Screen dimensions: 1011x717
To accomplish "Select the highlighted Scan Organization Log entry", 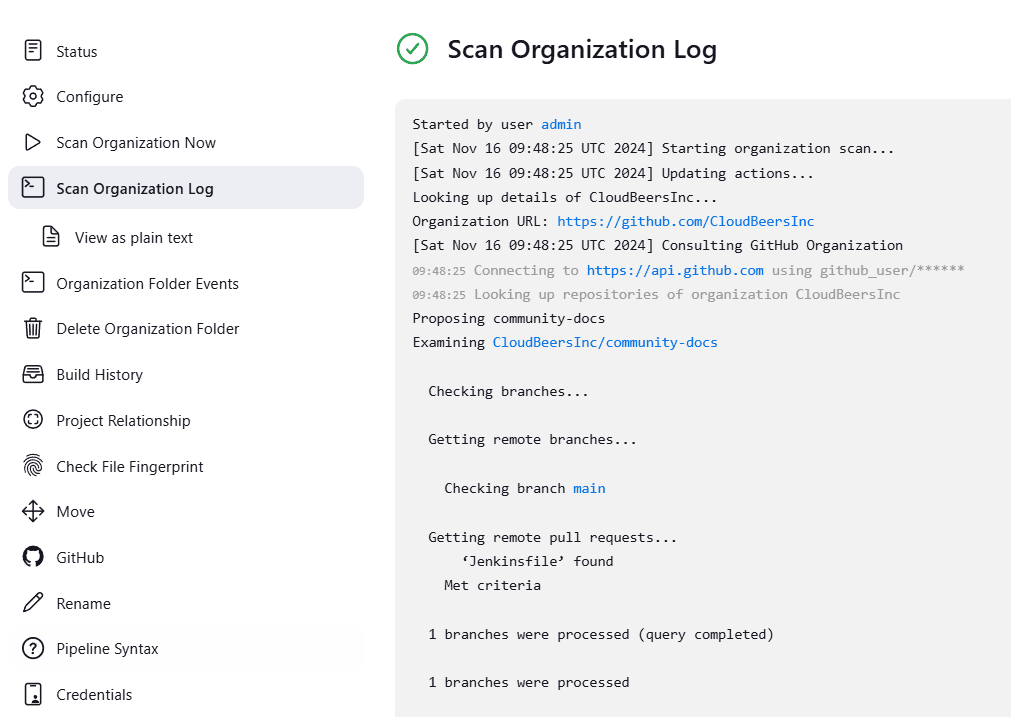I will (x=144, y=187).
